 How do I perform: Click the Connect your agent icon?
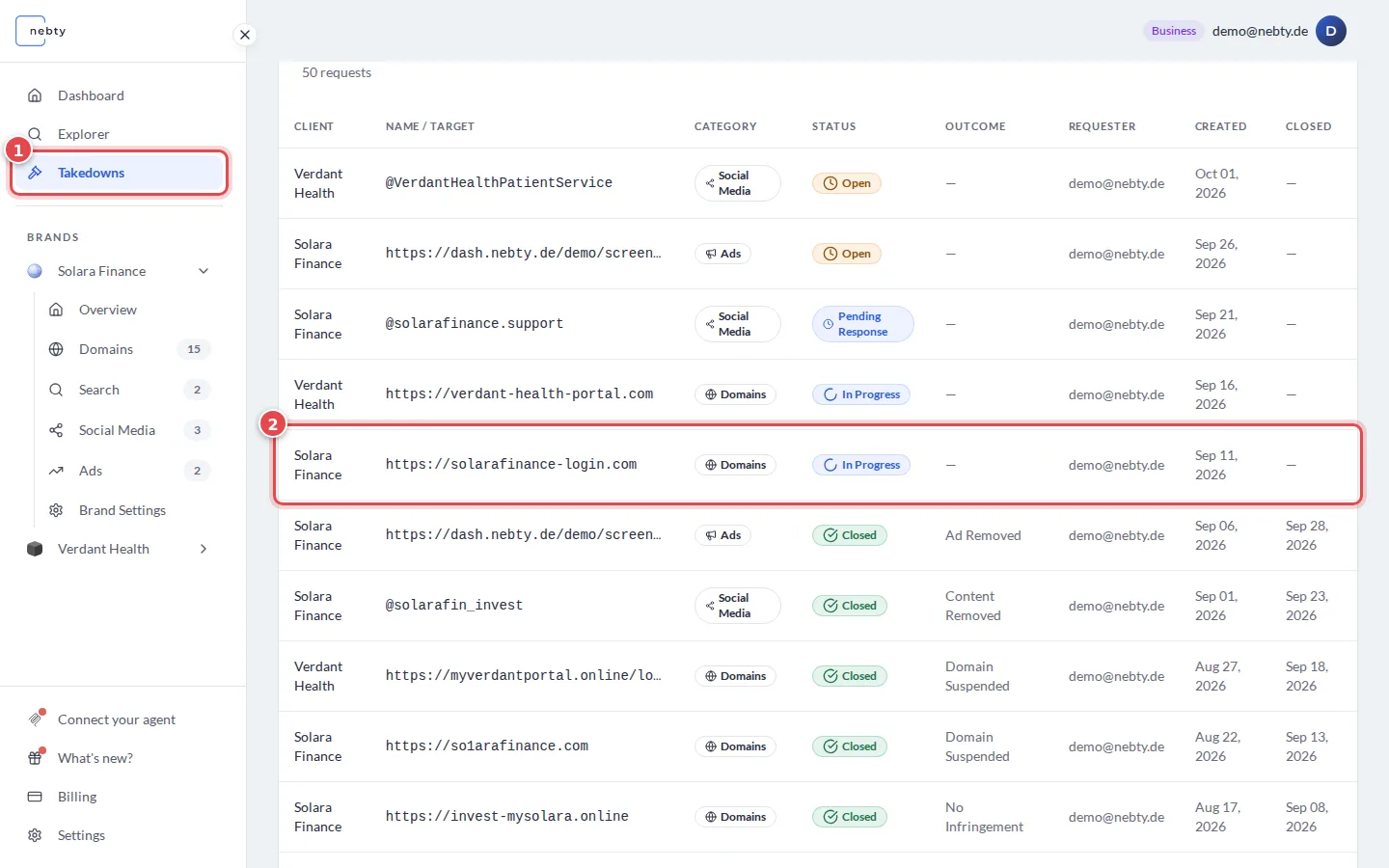tap(36, 719)
